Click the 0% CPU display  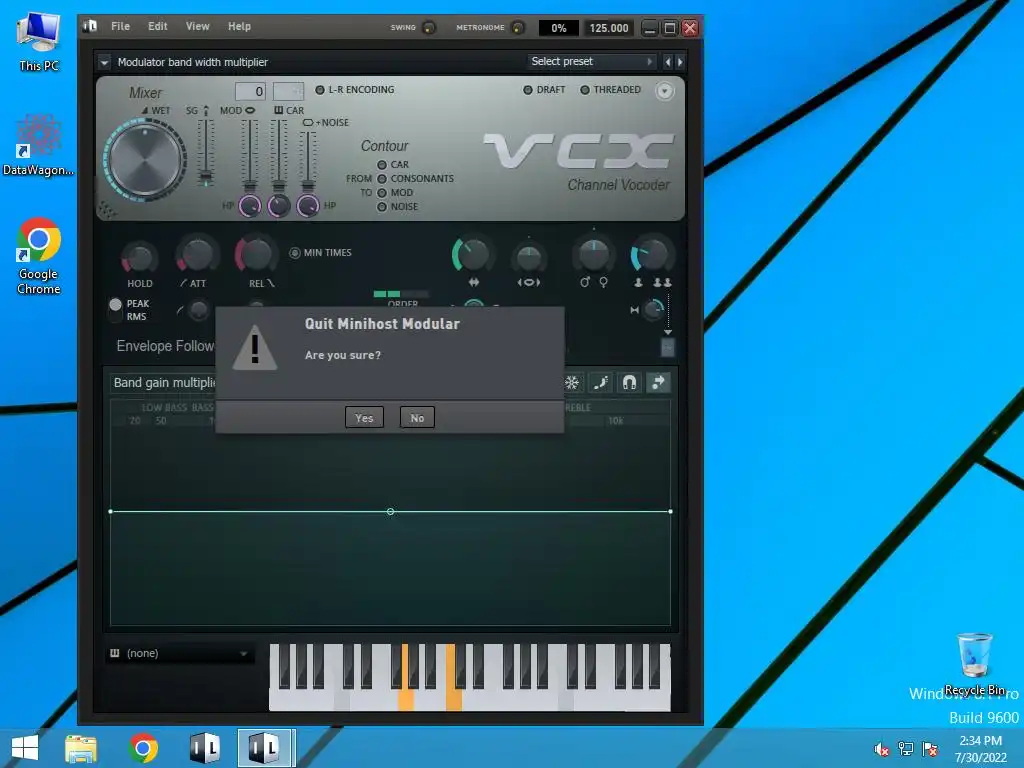(558, 28)
